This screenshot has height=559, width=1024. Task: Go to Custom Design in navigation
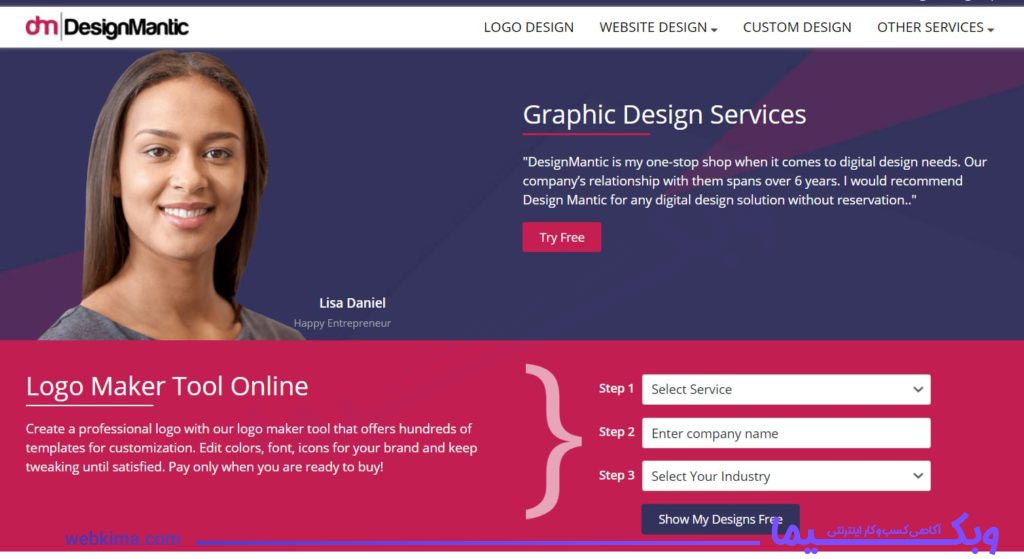[797, 27]
